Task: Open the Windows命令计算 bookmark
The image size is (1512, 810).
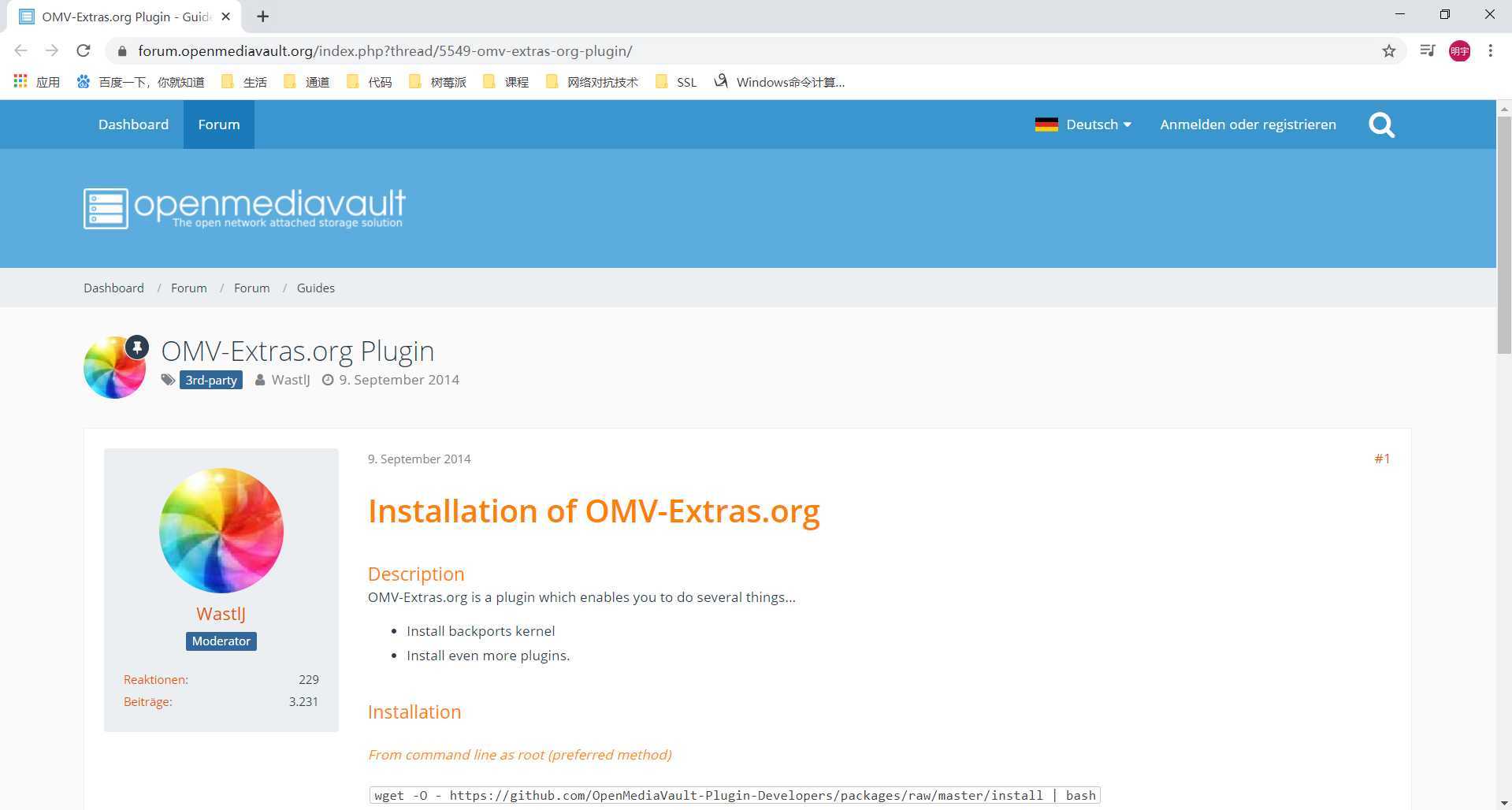Action: (779, 82)
